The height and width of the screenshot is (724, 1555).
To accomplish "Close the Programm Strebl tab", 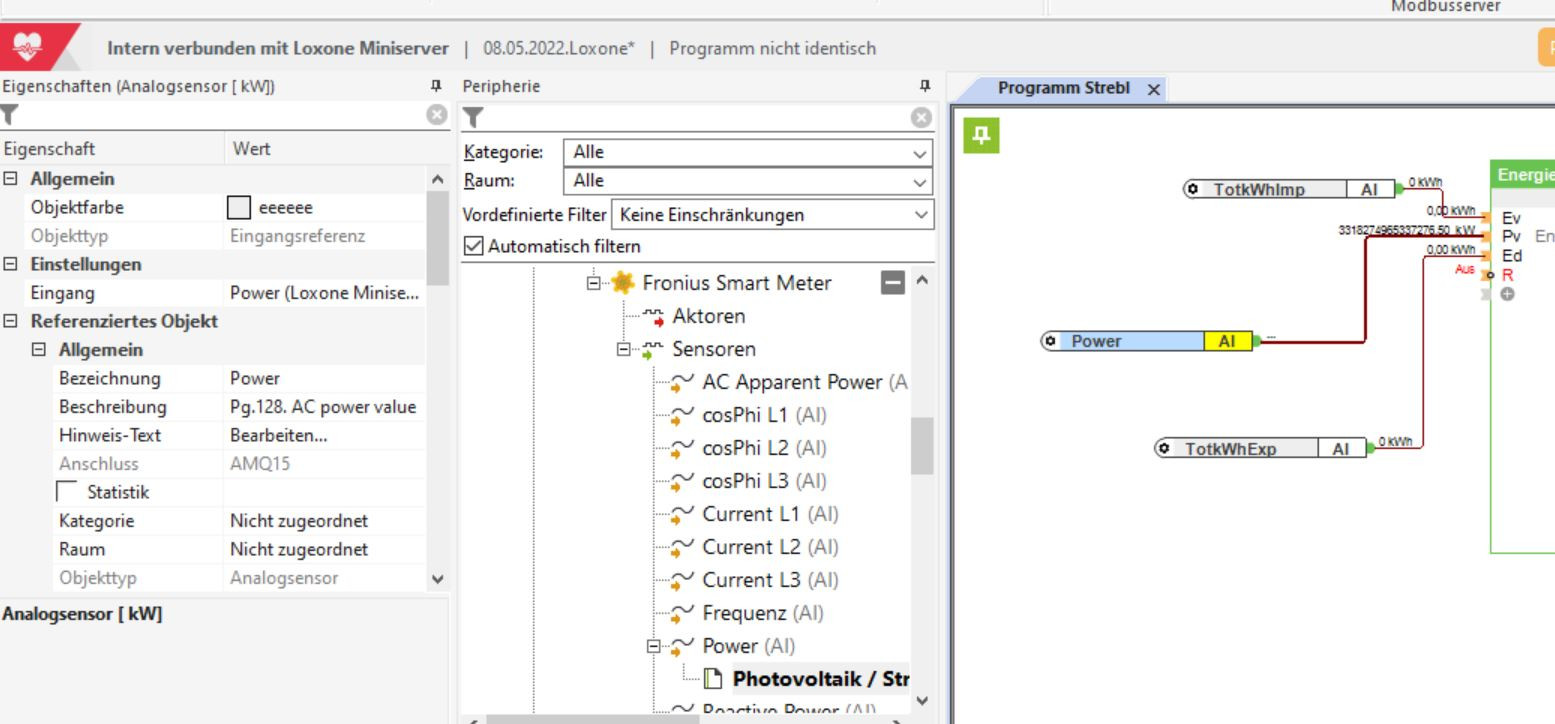I will point(1154,89).
